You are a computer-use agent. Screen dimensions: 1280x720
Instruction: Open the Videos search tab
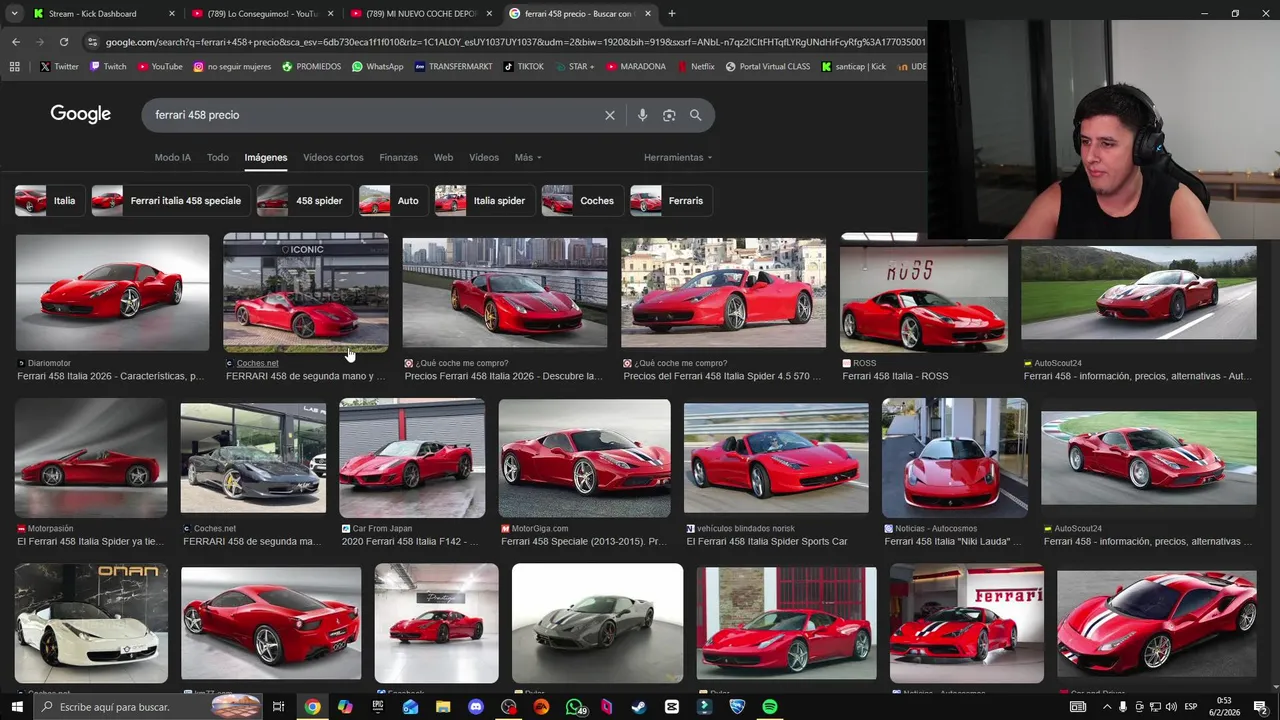[484, 157]
